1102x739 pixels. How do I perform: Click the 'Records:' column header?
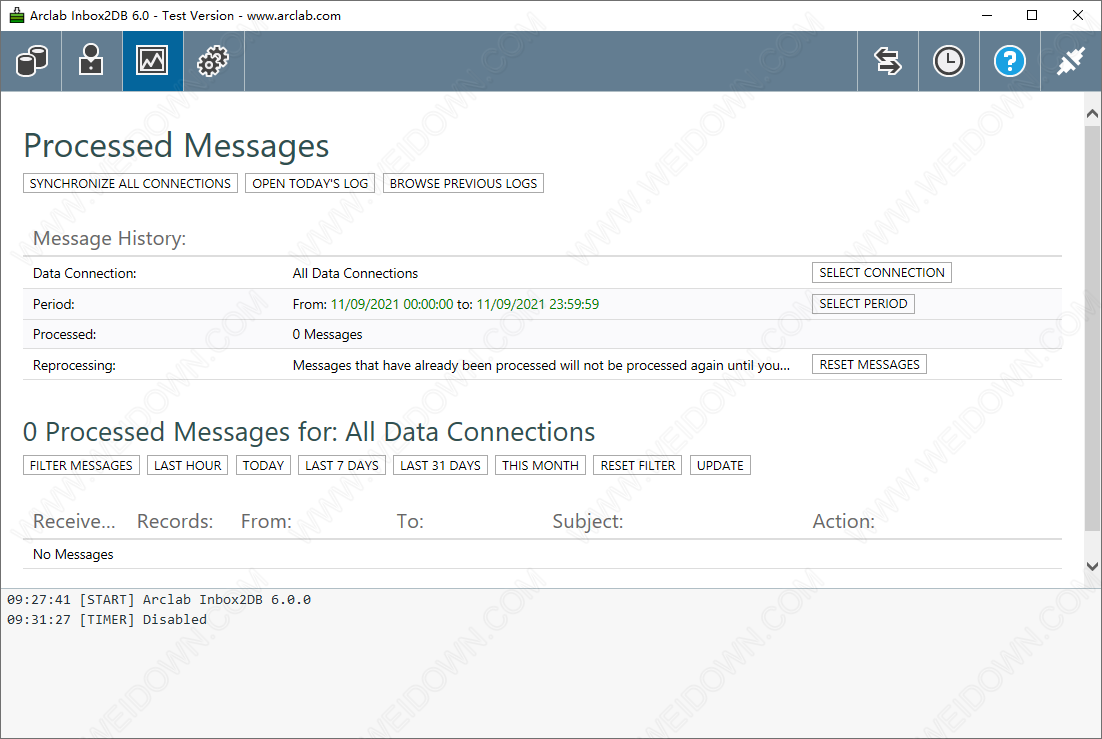coord(175,521)
